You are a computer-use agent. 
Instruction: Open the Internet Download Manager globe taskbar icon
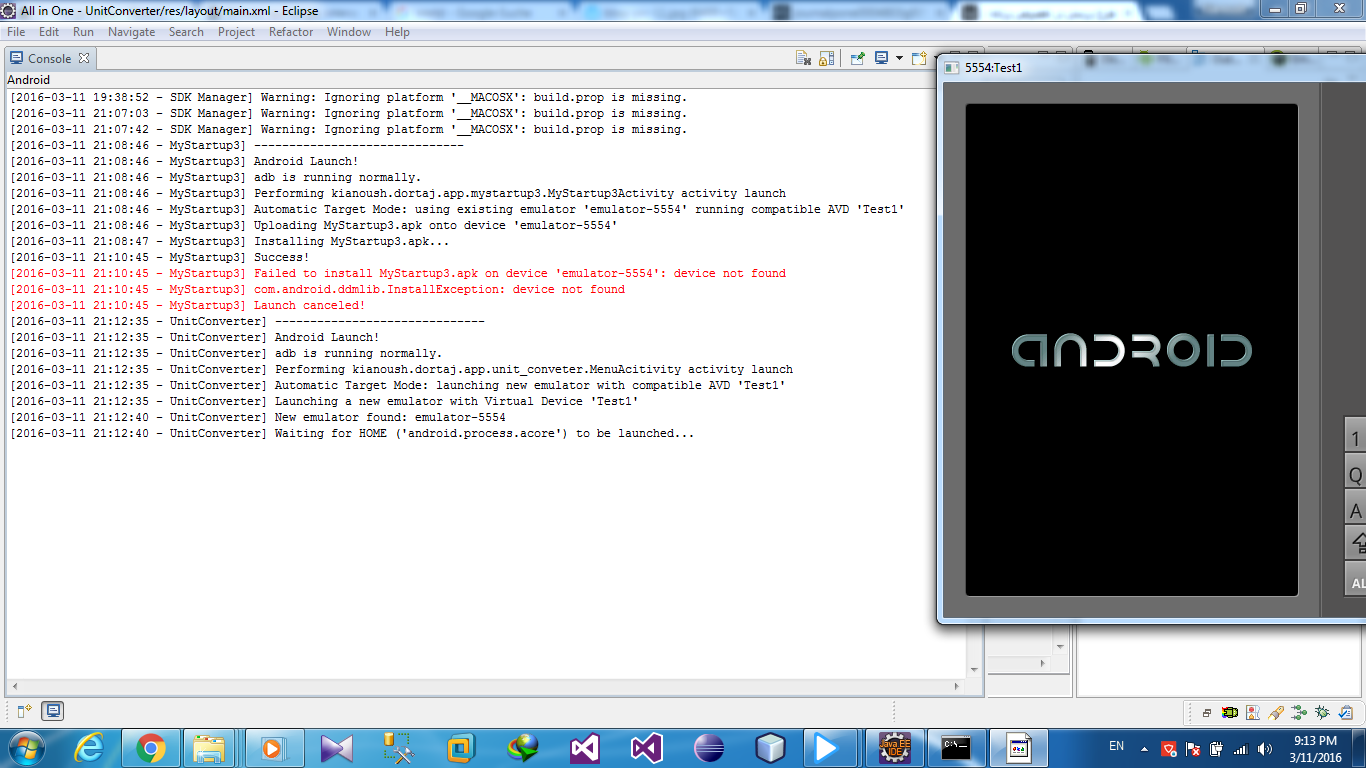[523, 748]
